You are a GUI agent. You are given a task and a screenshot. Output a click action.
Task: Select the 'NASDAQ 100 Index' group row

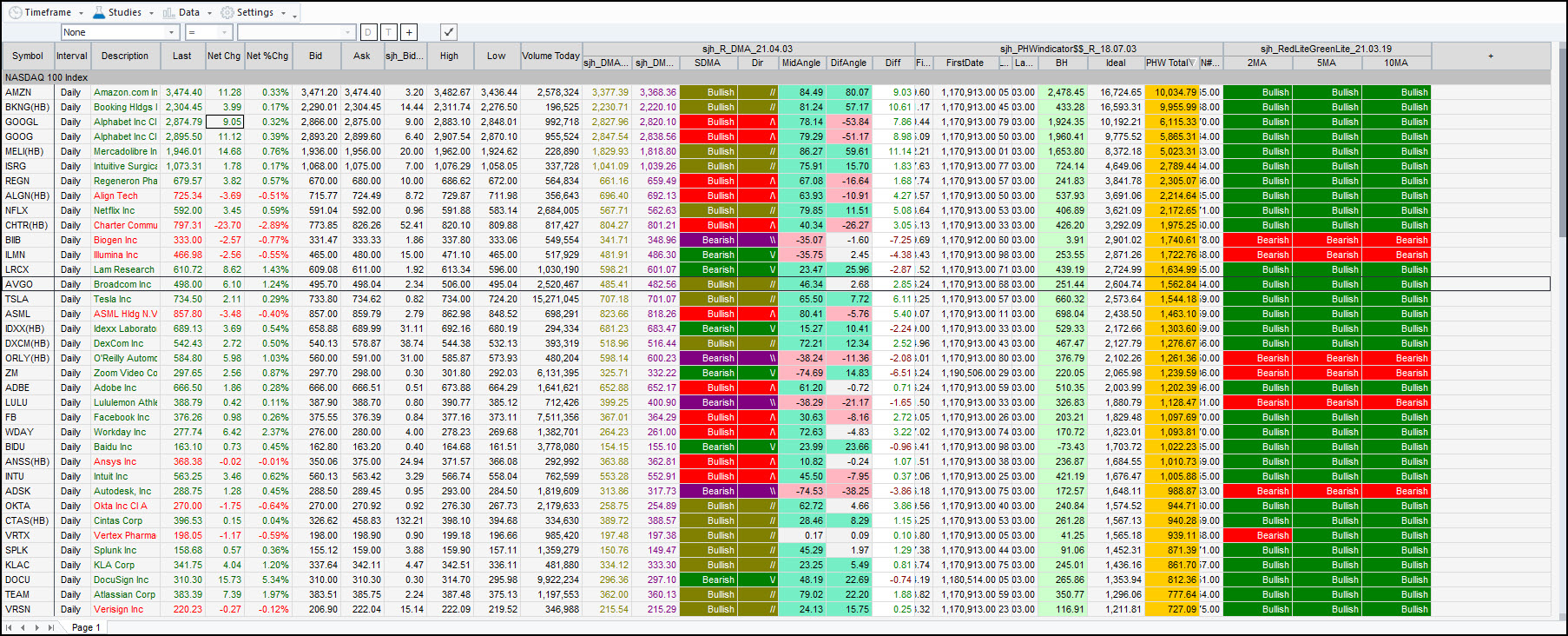(776, 77)
